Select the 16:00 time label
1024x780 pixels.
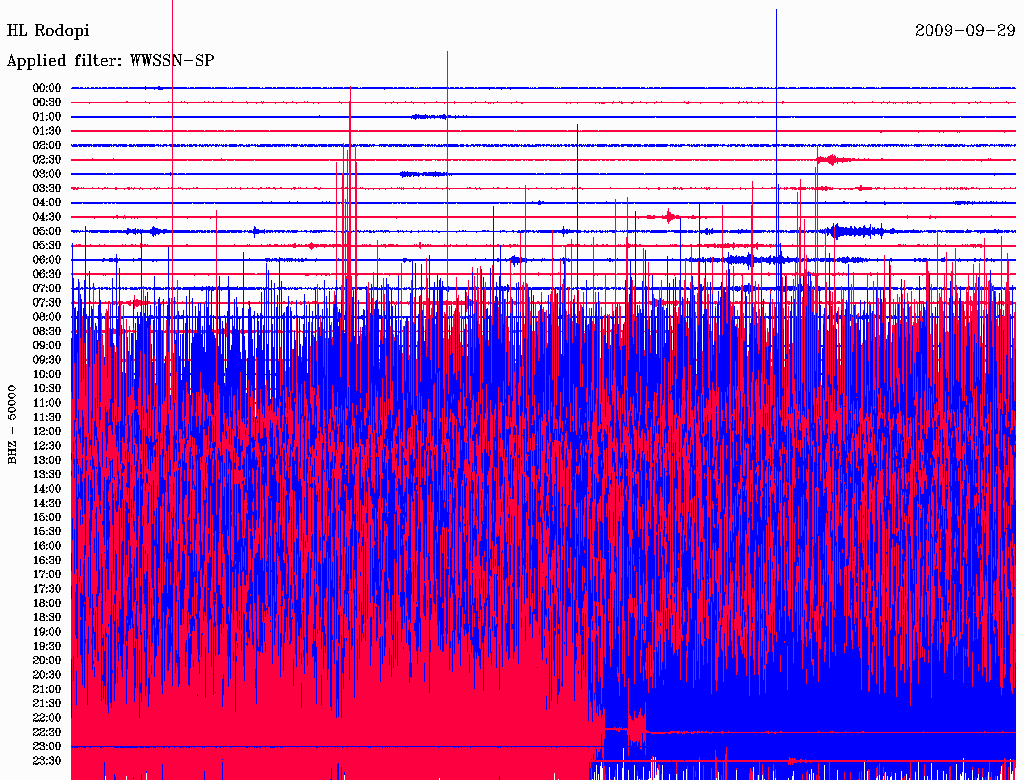(47, 546)
